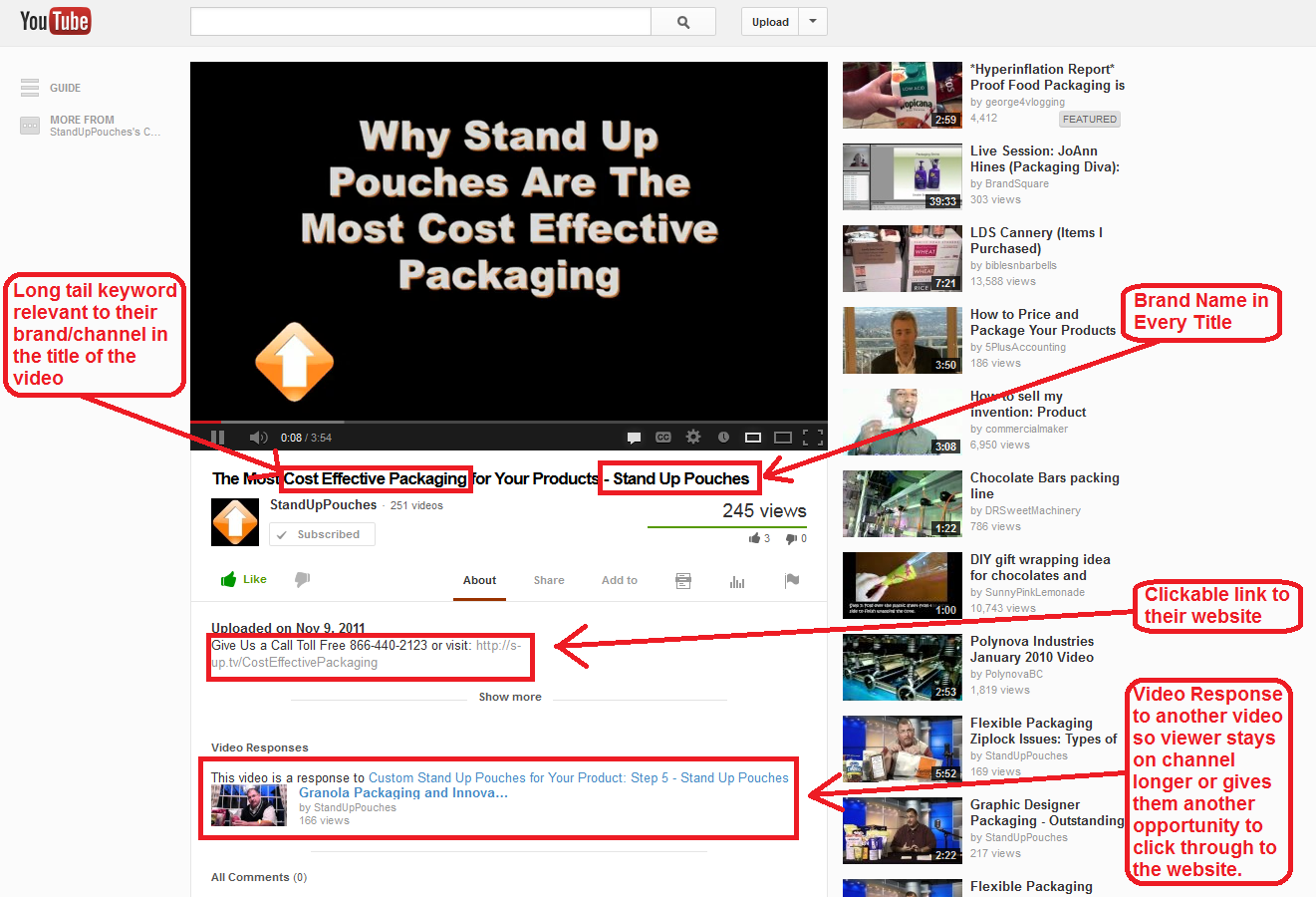
Task: Click the All Comments (0) heading
Action: click(259, 877)
